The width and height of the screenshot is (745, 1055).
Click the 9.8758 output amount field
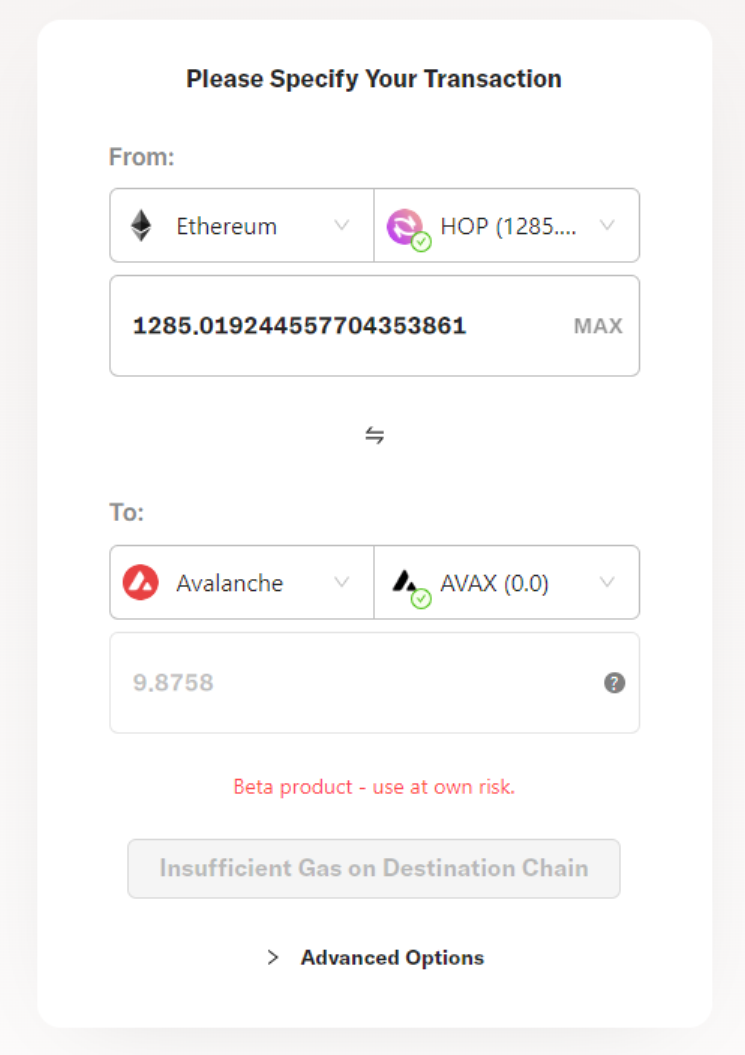350,683
